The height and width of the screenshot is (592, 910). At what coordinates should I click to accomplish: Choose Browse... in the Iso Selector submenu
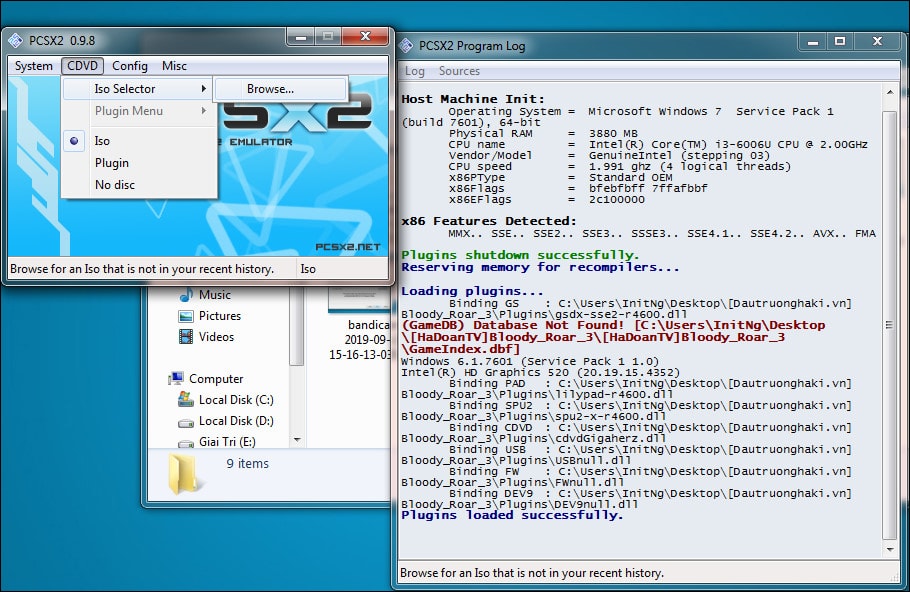[x=281, y=89]
